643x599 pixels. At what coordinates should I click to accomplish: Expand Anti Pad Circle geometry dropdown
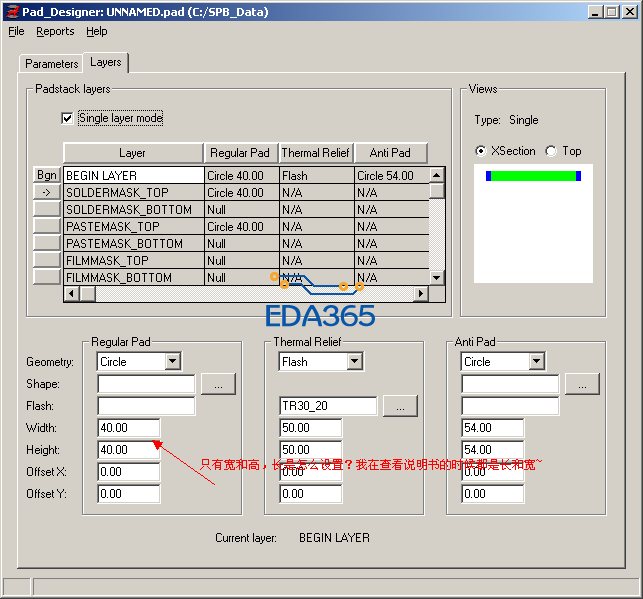(535, 361)
